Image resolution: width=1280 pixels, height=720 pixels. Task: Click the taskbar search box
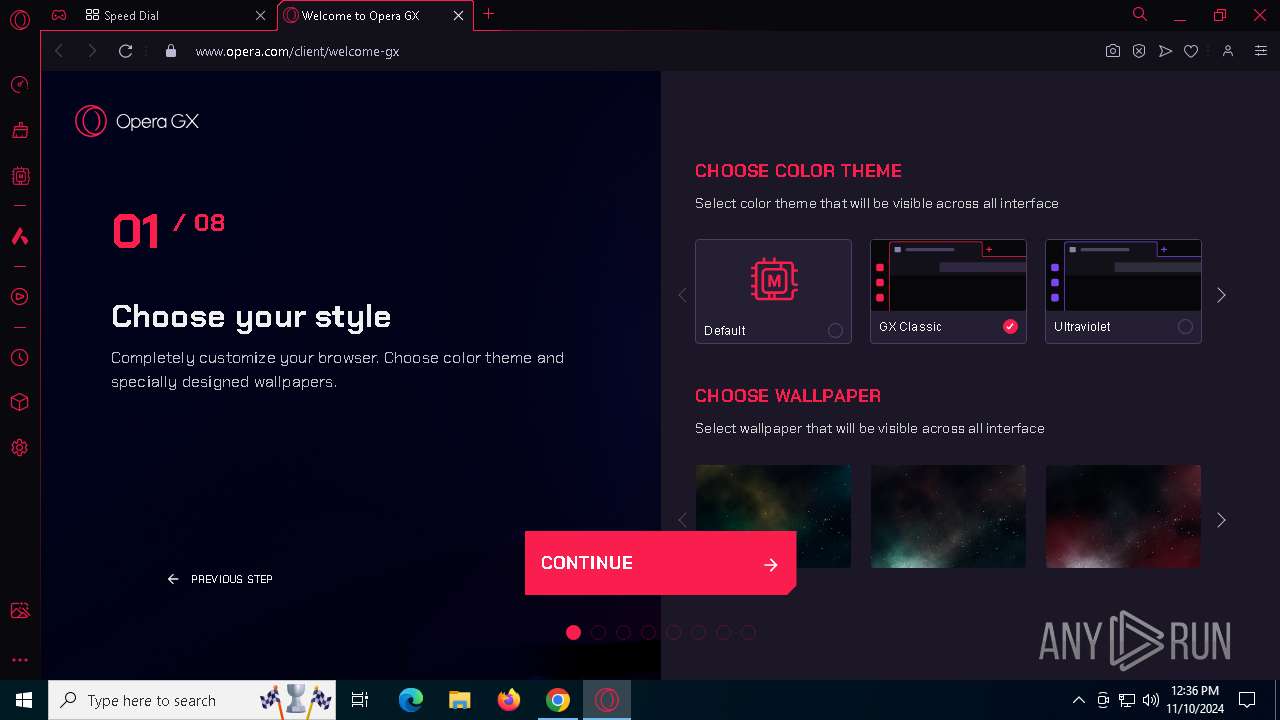tap(194, 700)
